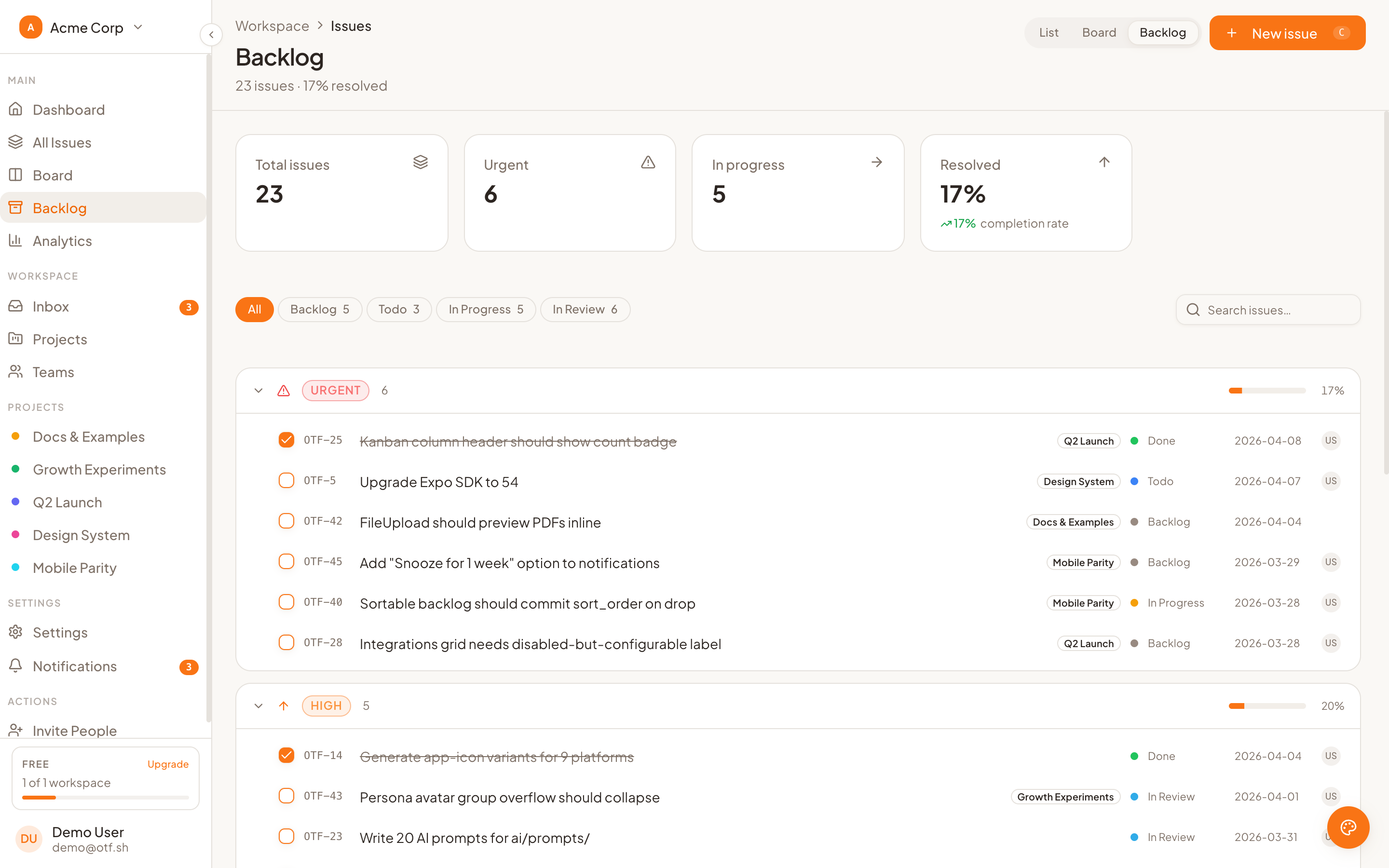Click the Growth Experiments tag on OTF-43
The width and height of the screenshot is (1389, 868).
1065,796
